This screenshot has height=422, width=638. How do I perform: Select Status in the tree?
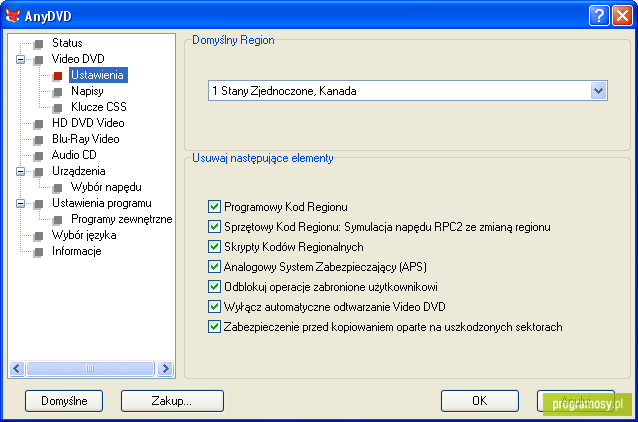pos(67,43)
